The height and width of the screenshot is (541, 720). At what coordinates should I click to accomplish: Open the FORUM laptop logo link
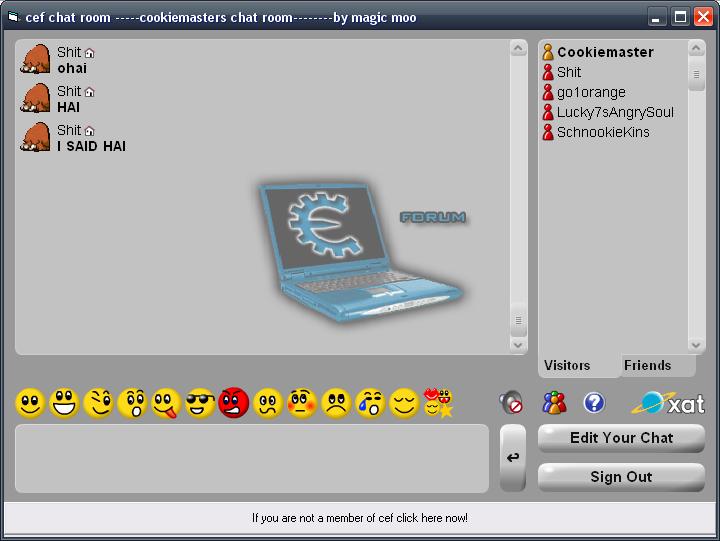click(361, 251)
